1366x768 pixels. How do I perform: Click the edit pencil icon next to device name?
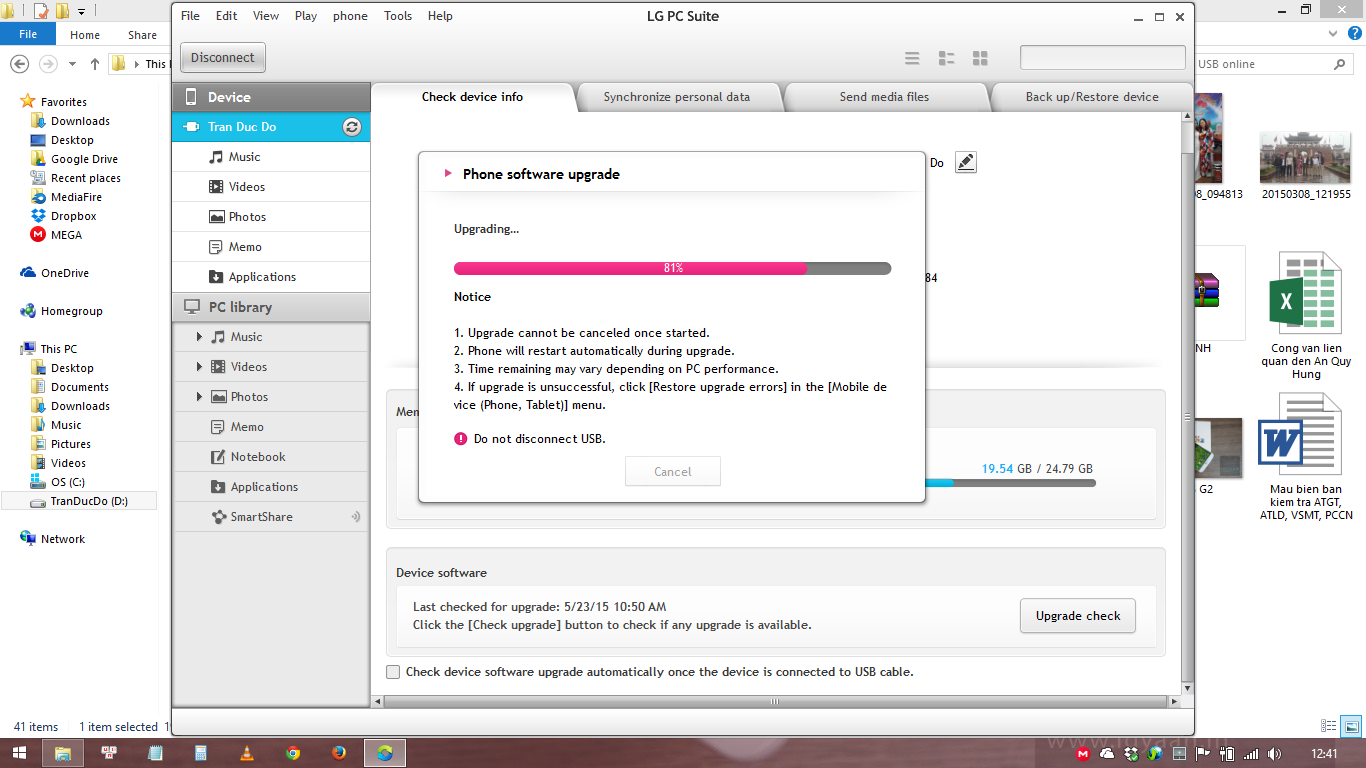click(x=965, y=162)
